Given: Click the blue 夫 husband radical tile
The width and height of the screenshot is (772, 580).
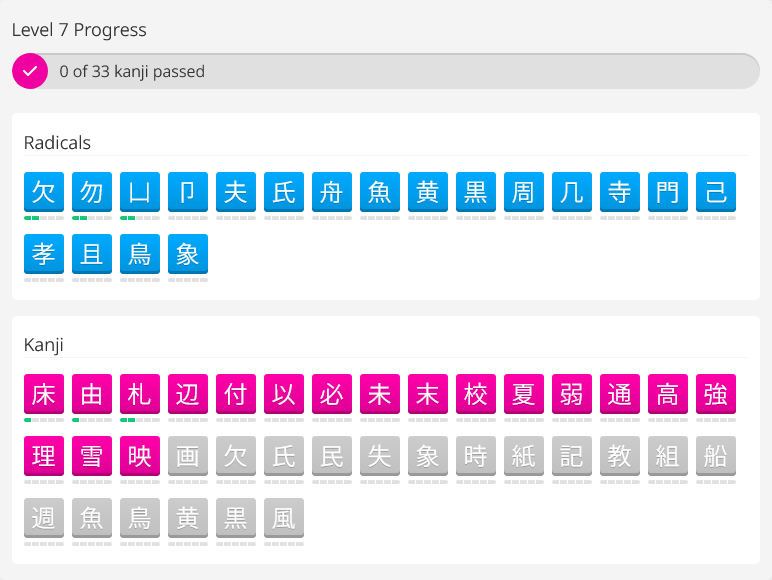Looking at the screenshot, I should [236, 192].
